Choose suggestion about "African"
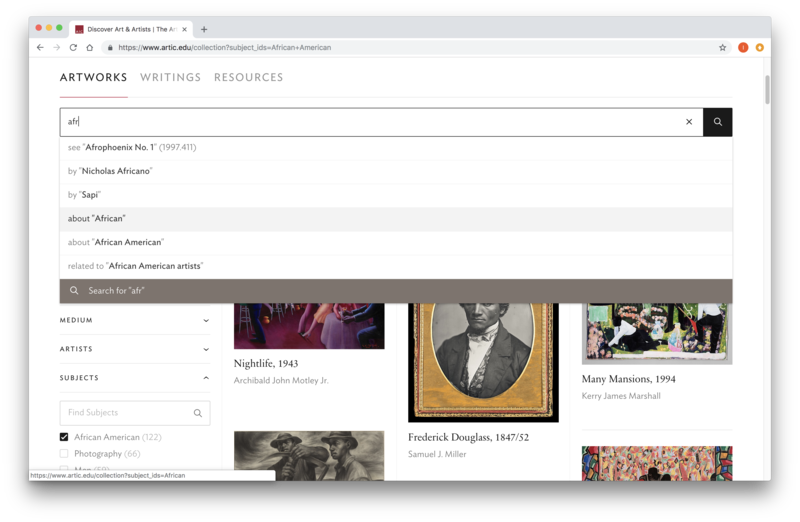Image resolution: width=800 pixels, height=522 pixels. pos(396,219)
